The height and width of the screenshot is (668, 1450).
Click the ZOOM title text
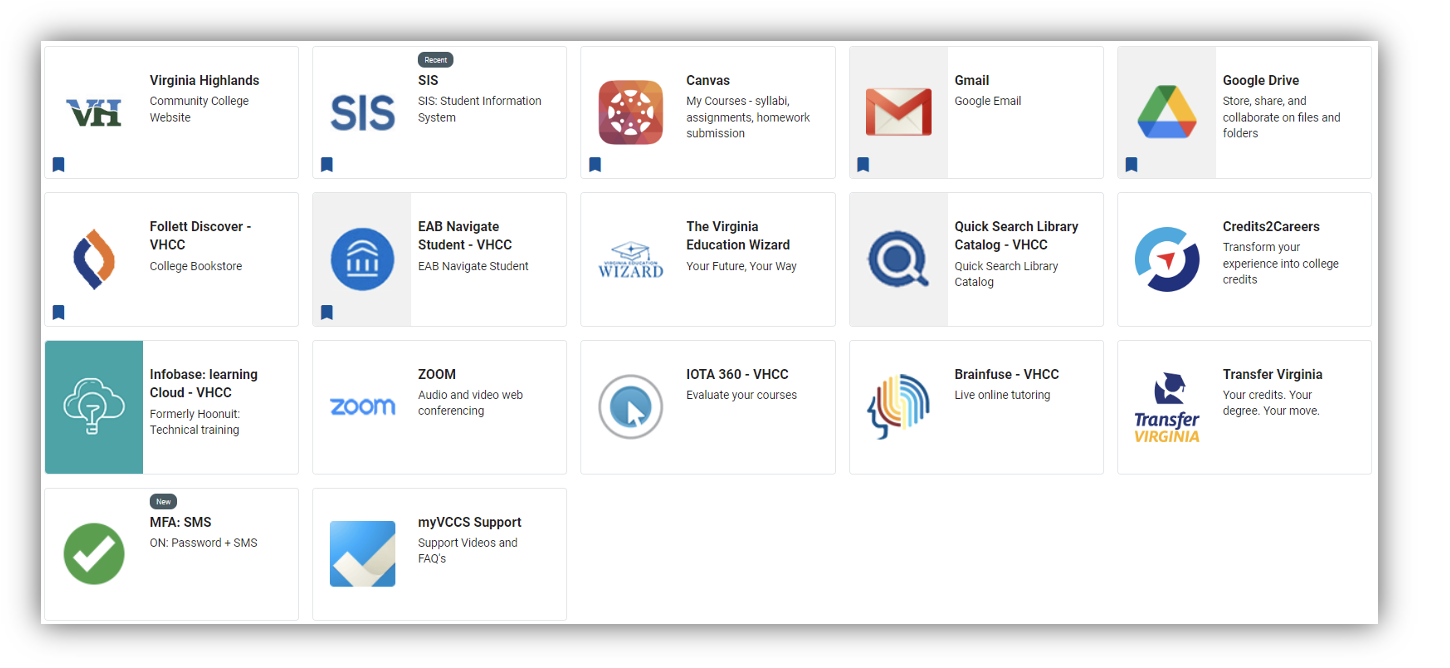[437, 374]
